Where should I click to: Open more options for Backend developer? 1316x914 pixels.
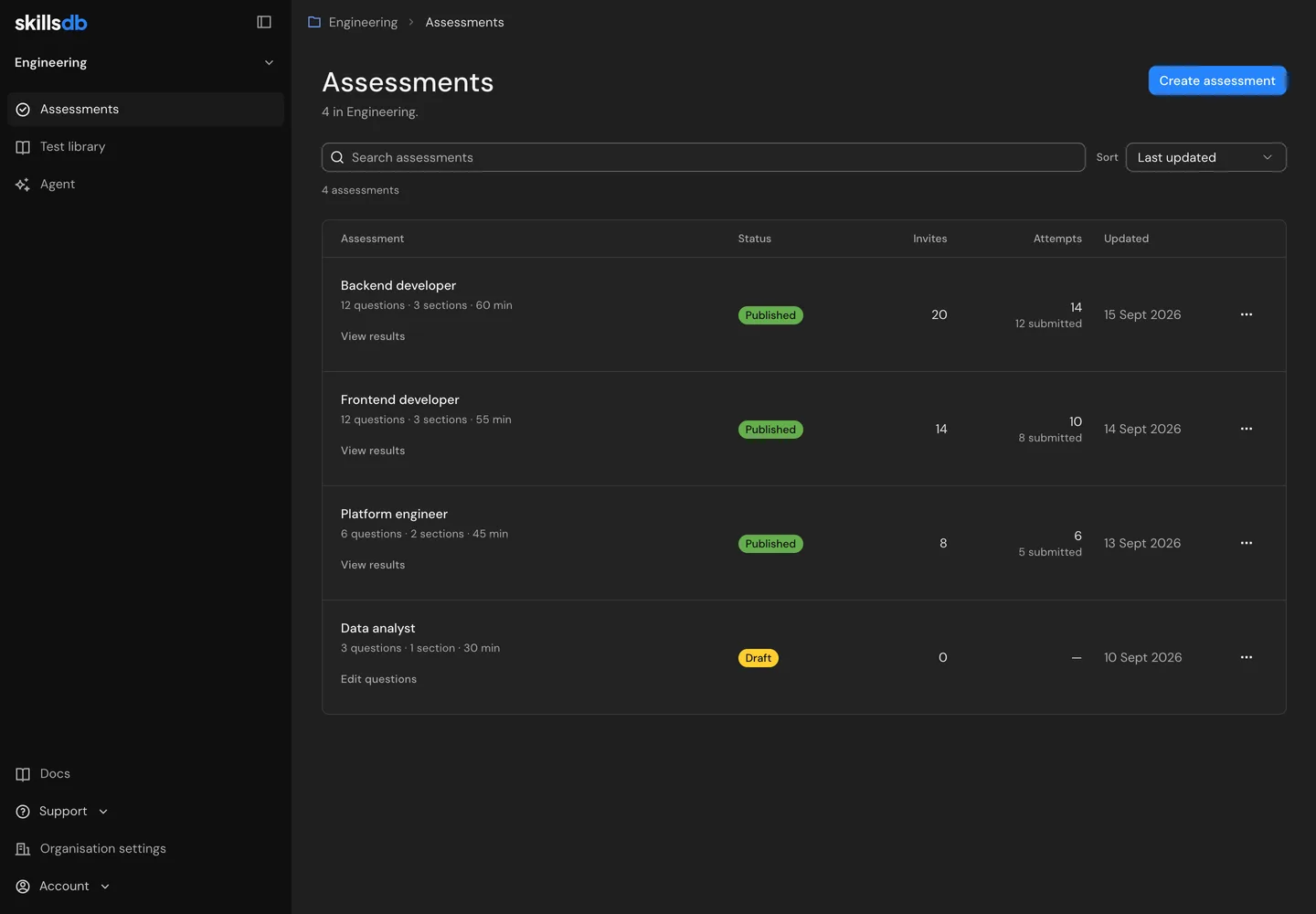tap(1247, 314)
